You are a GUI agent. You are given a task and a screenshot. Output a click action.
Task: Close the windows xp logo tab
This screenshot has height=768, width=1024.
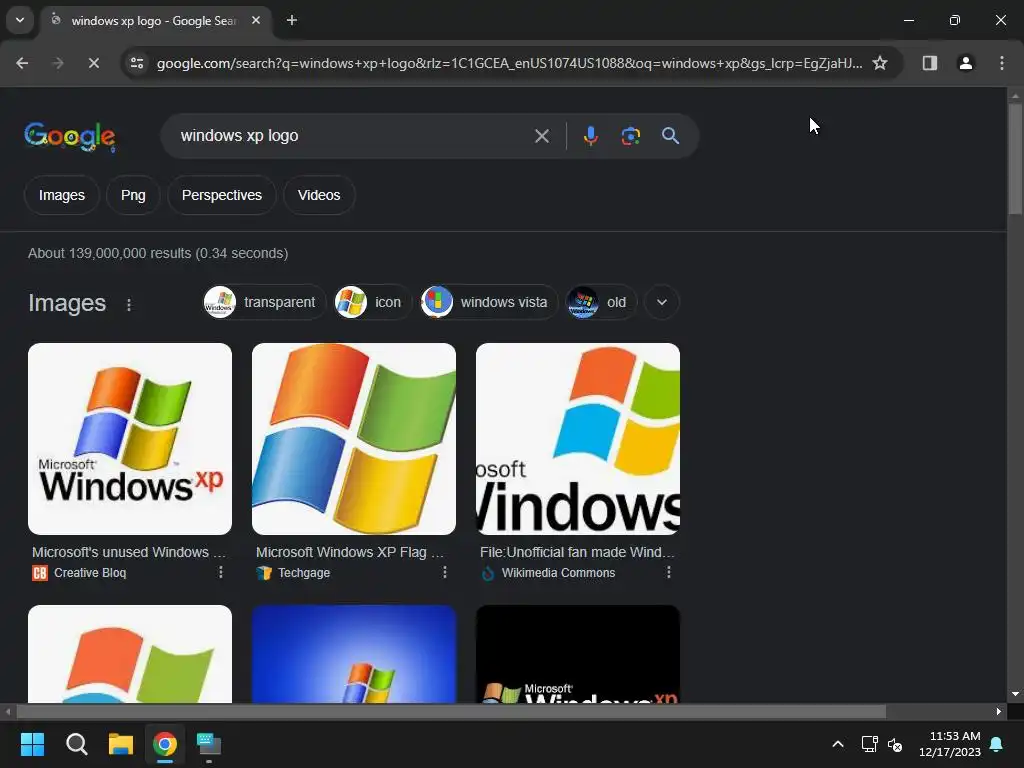[256, 20]
